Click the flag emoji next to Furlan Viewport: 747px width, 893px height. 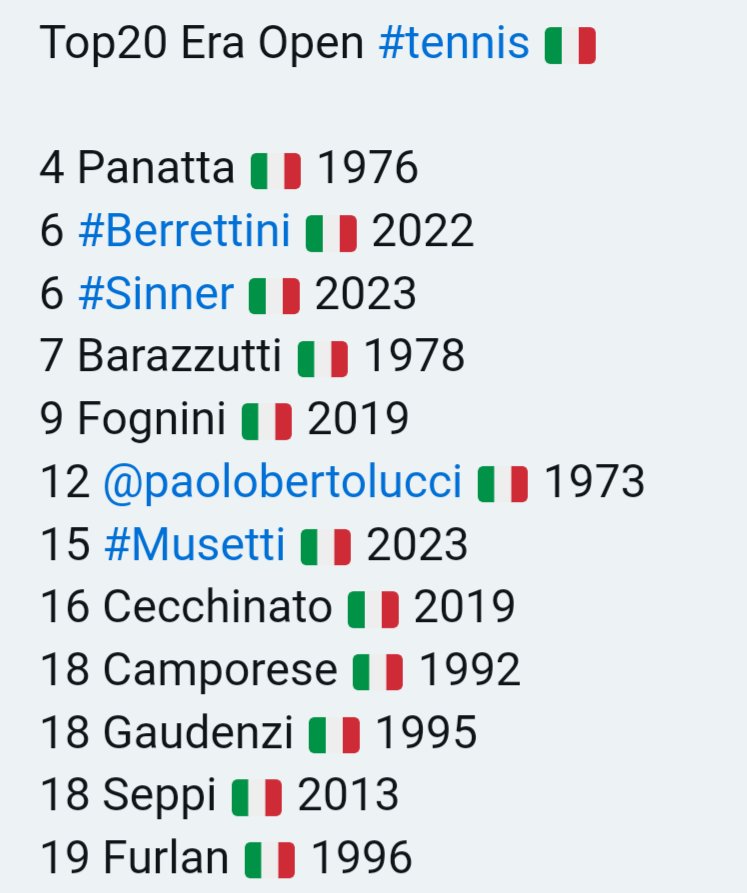[270, 859]
